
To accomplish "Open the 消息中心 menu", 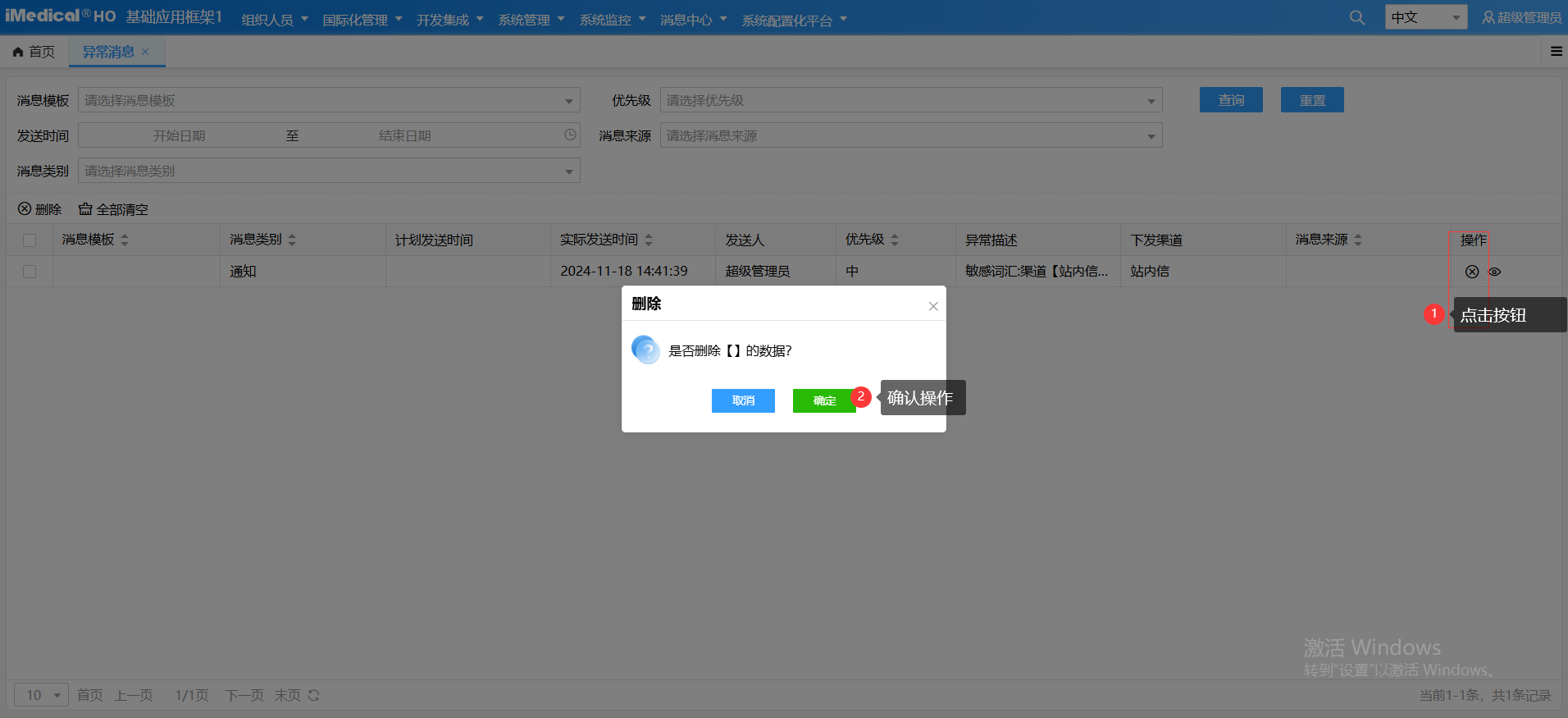I will point(693,20).
